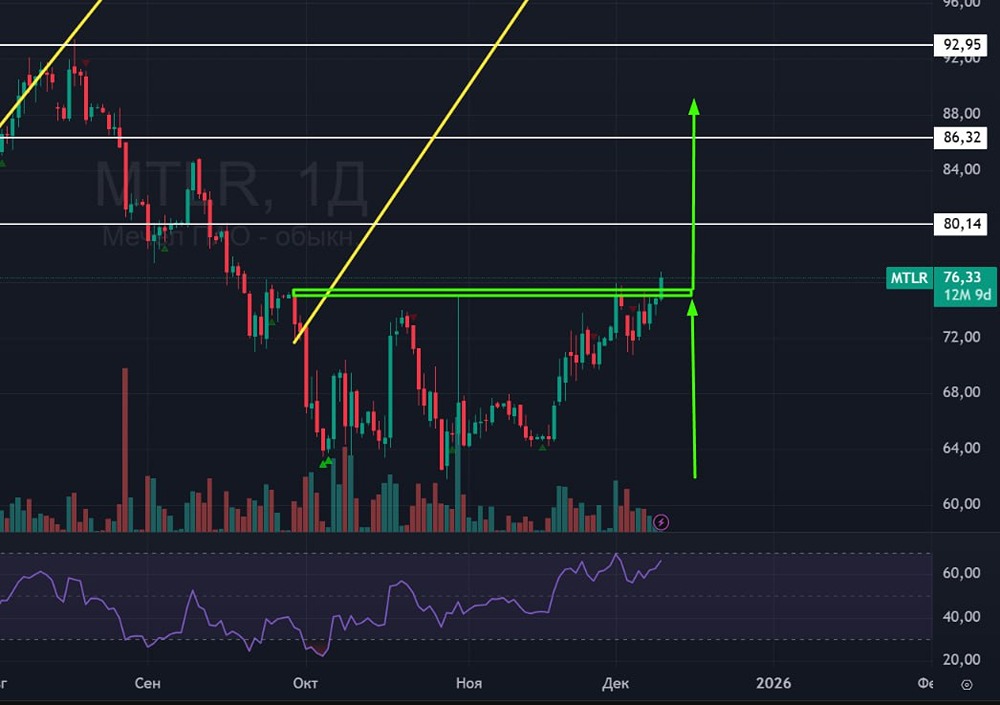Click the Окт label on time axis

305,683
